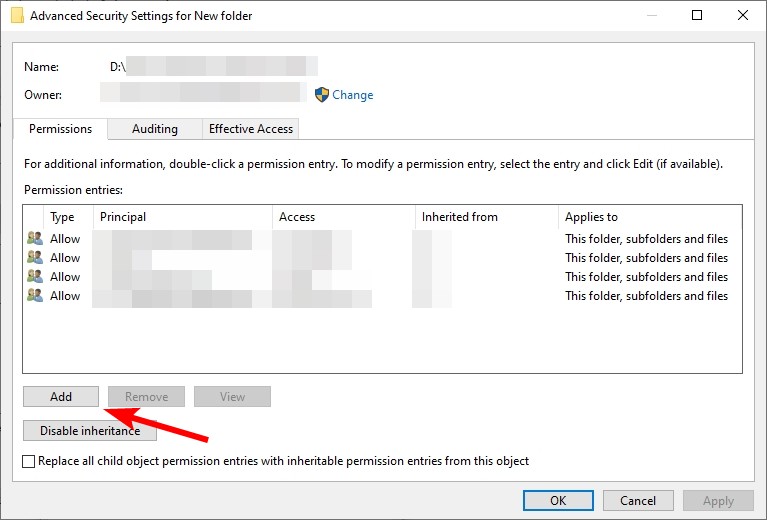This screenshot has height=520, width=767.
Task: Switch to the Auditing tab
Action: click(x=155, y=129)
